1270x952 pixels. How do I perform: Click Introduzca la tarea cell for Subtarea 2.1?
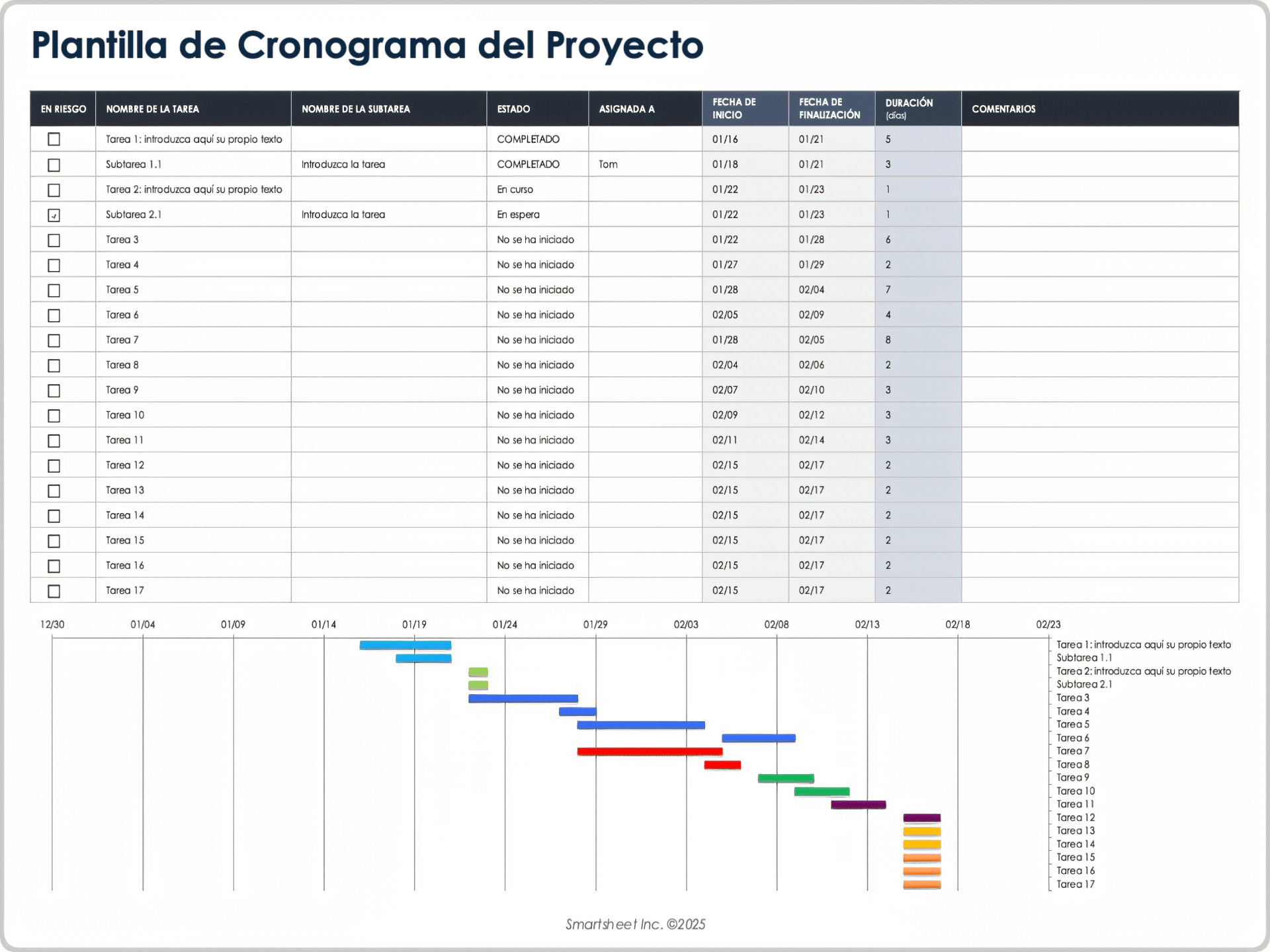pyautogui.click(x=389, y=215)
